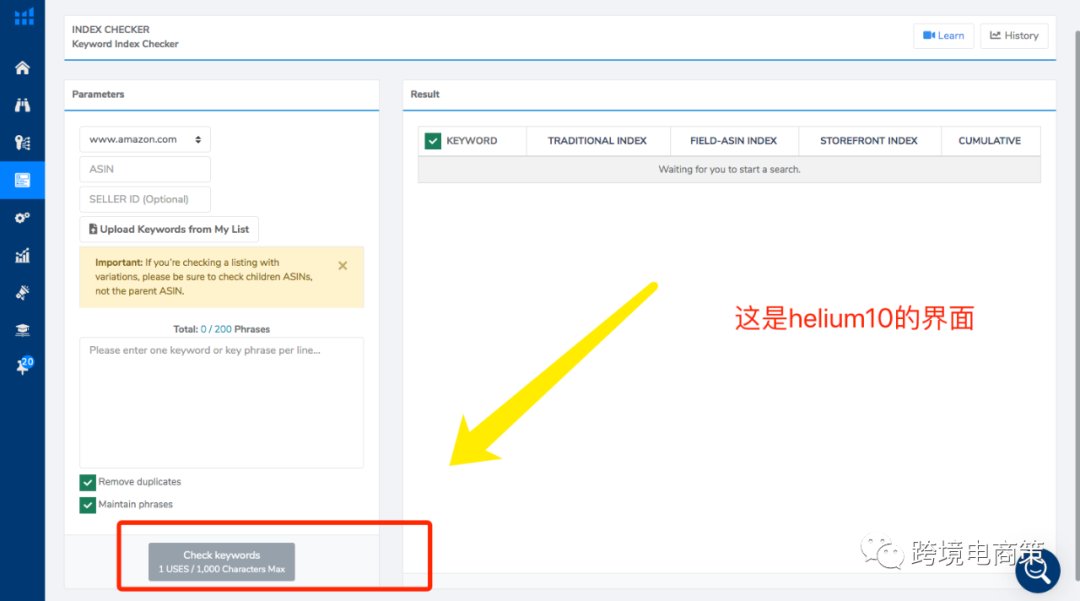Dismiss the Important notice with the X
The image size is (1080, 601).
click(343, 266)
